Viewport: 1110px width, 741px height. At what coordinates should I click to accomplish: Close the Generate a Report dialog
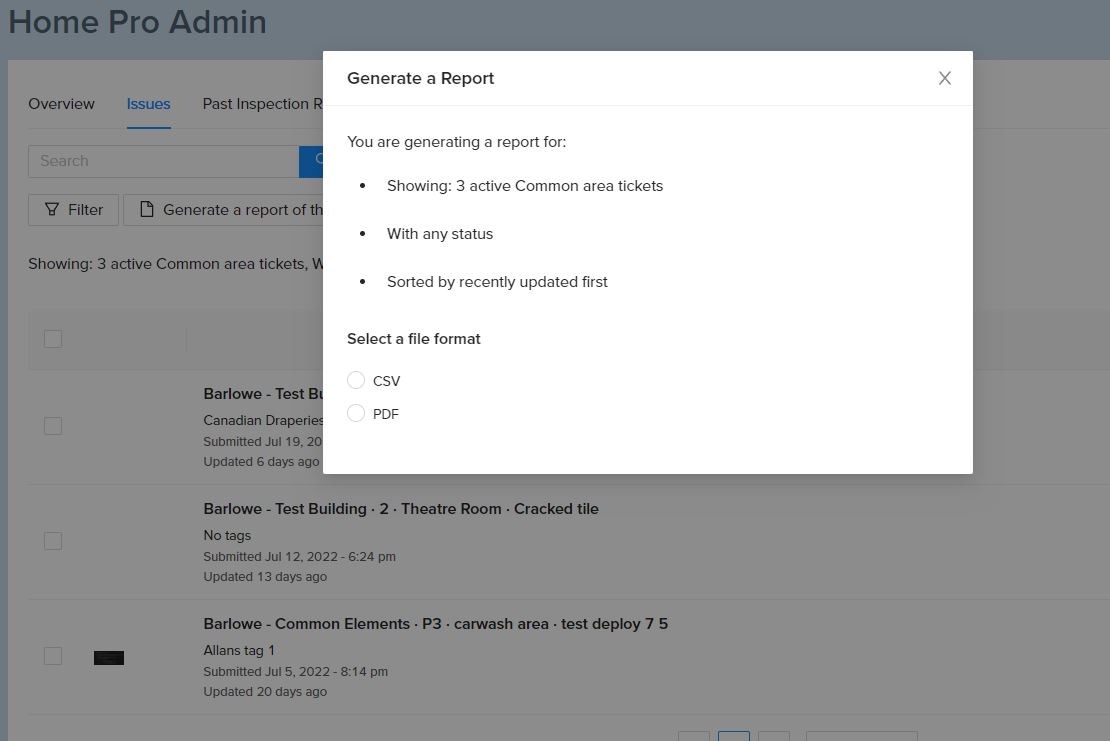[x=944, y=78]
